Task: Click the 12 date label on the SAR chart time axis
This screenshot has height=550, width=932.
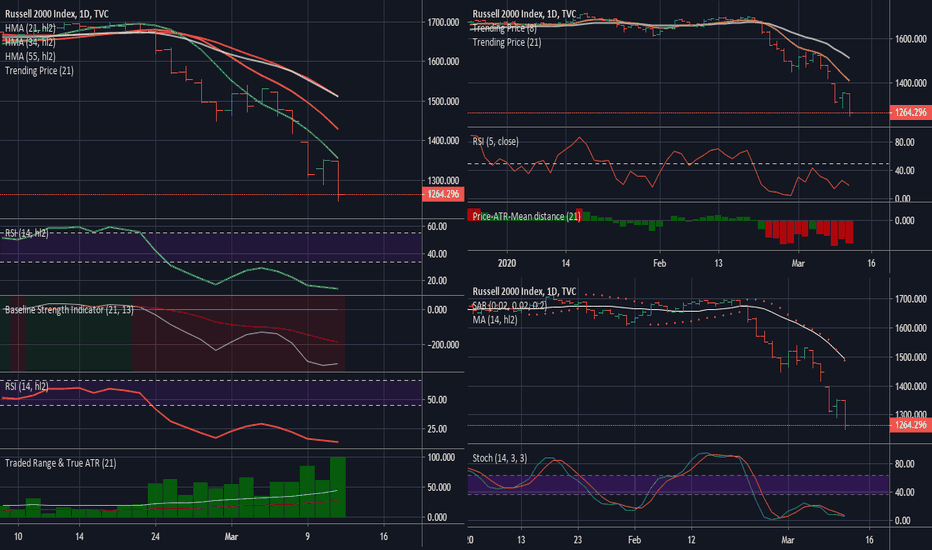Action: [x=691, y=540]
